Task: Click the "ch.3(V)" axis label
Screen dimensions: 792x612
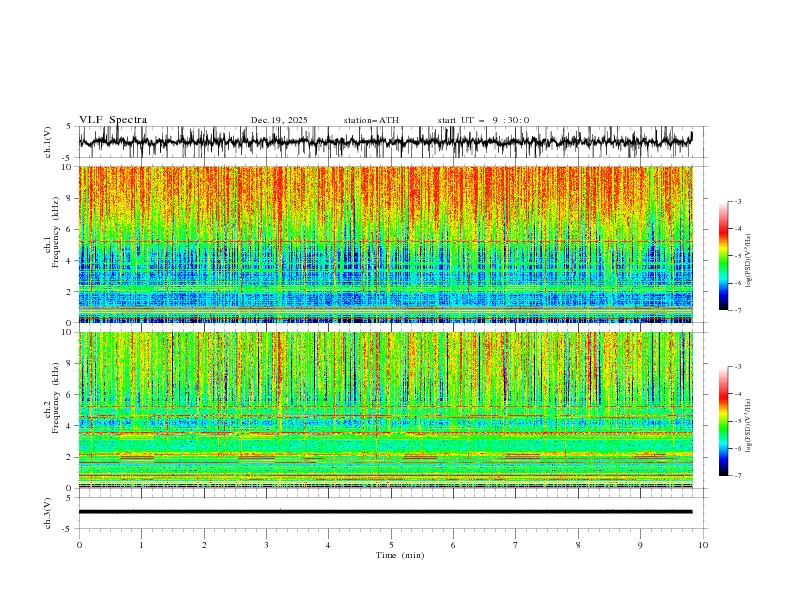Action: point(48,513)
